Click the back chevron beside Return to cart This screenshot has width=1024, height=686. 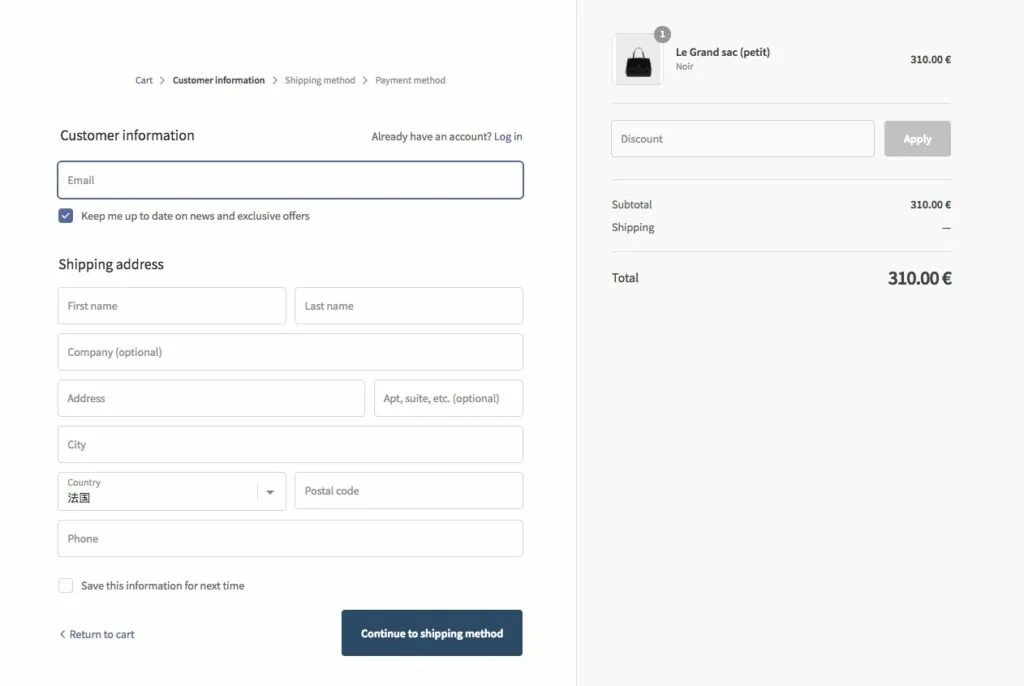[x=62, y=634]
